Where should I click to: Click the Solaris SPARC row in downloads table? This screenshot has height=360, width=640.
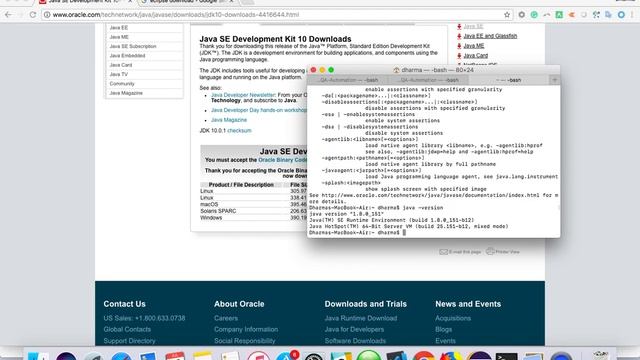click(253, 211)
